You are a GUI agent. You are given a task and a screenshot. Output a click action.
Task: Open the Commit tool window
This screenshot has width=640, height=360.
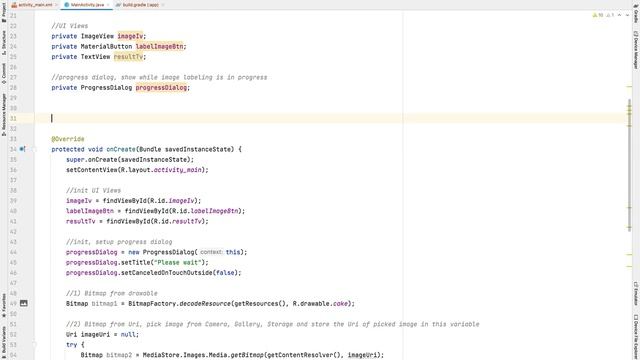click(4, 73)
